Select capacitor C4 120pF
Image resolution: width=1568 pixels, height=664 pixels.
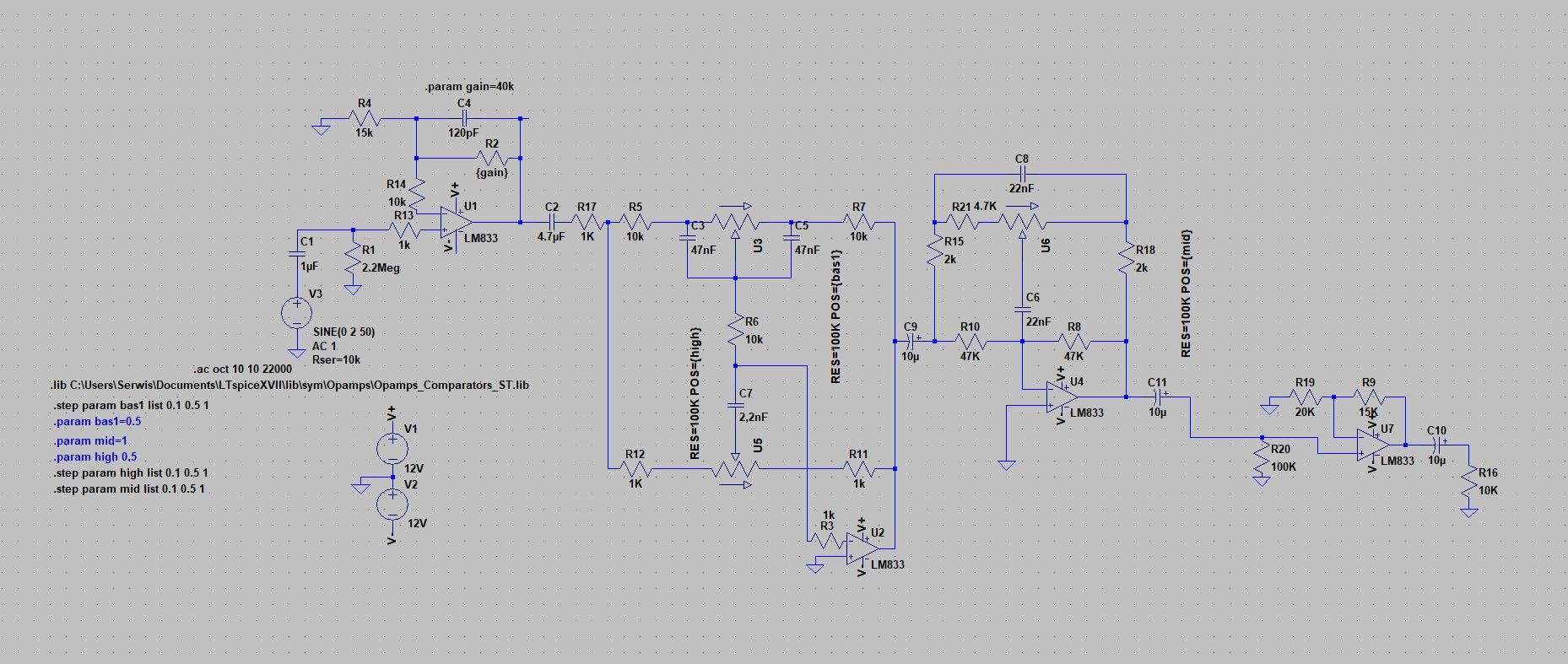click(463, 118)
